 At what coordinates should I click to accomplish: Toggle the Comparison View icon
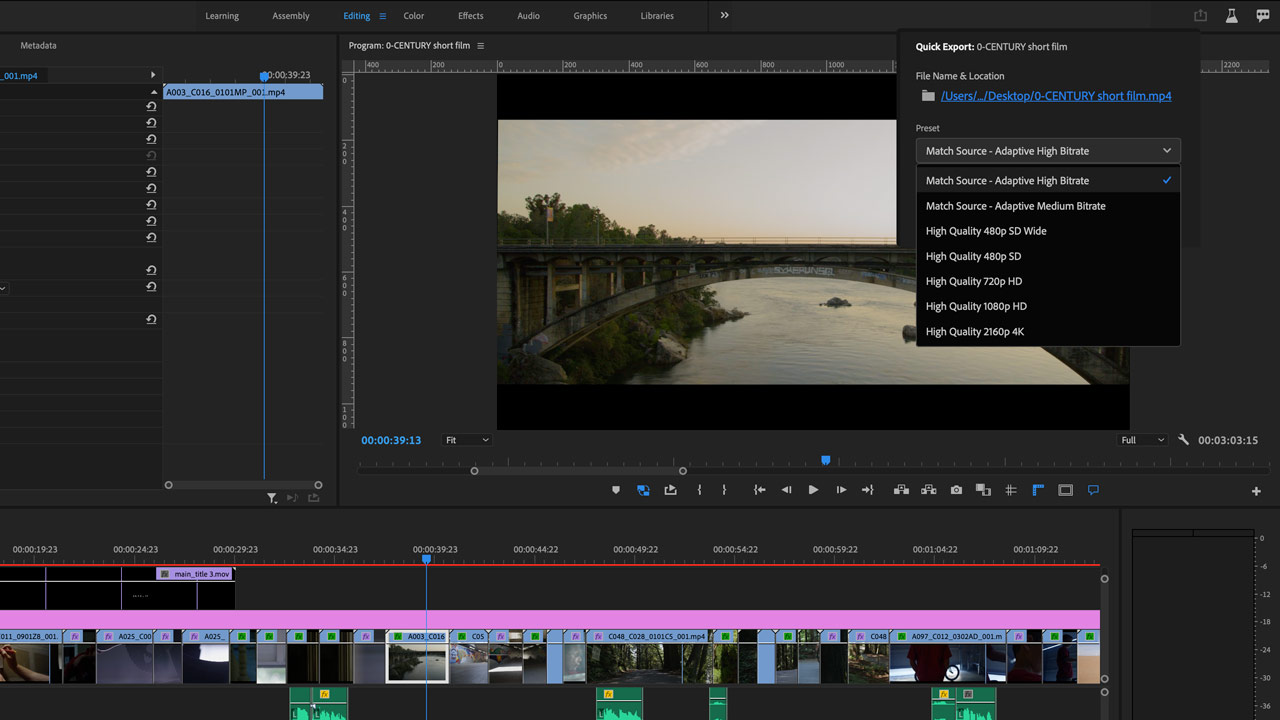point(983,490)
